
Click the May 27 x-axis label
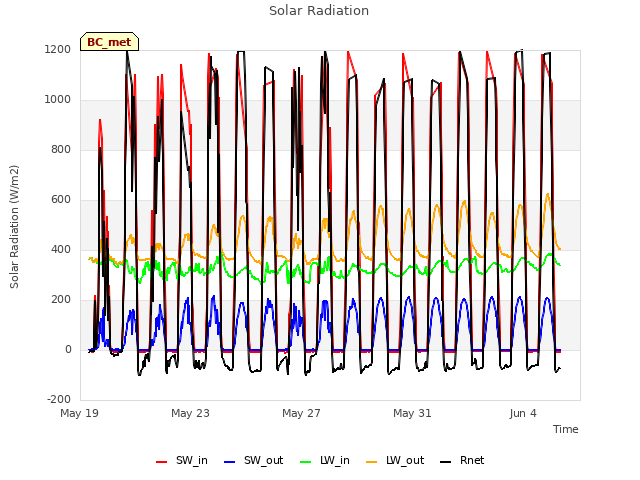(x=301, y=413)
